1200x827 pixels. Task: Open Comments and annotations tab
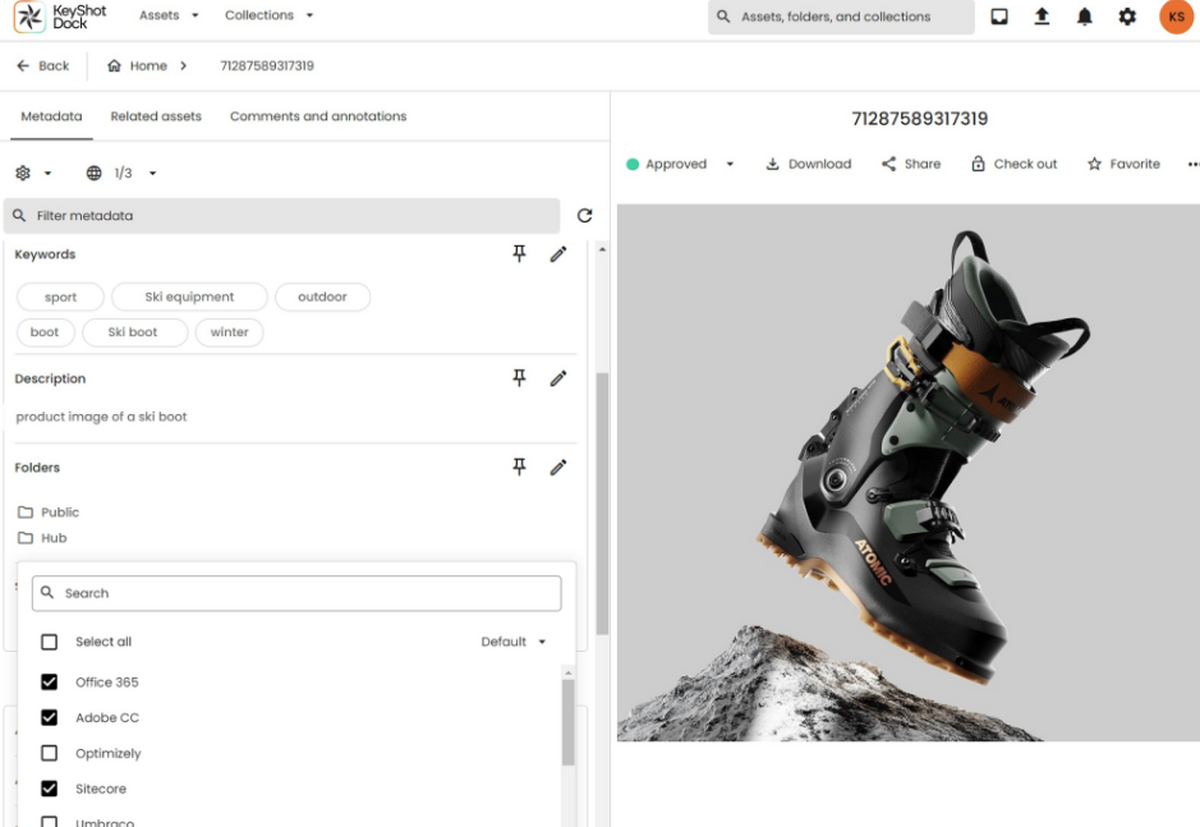[318, 116]
